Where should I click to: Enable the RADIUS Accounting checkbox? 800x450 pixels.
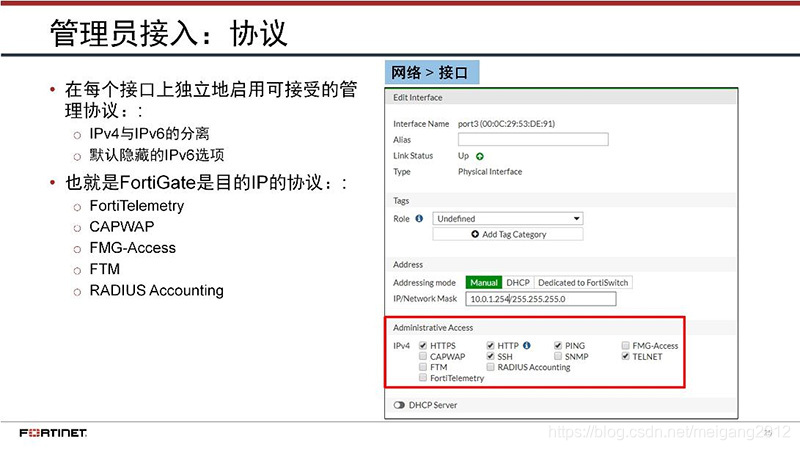coord(490,367)
